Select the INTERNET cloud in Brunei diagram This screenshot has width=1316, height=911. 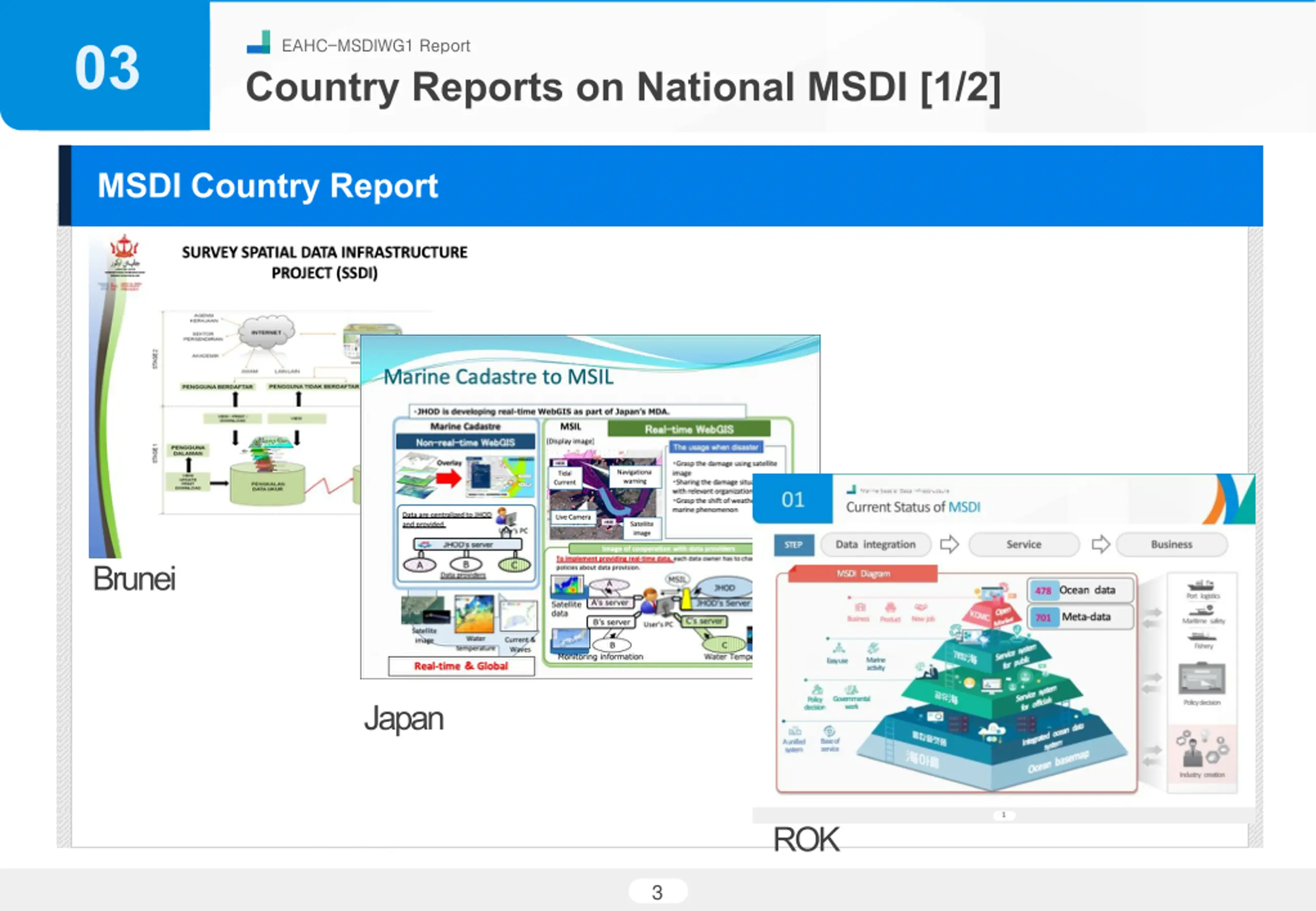coord(266,331)
